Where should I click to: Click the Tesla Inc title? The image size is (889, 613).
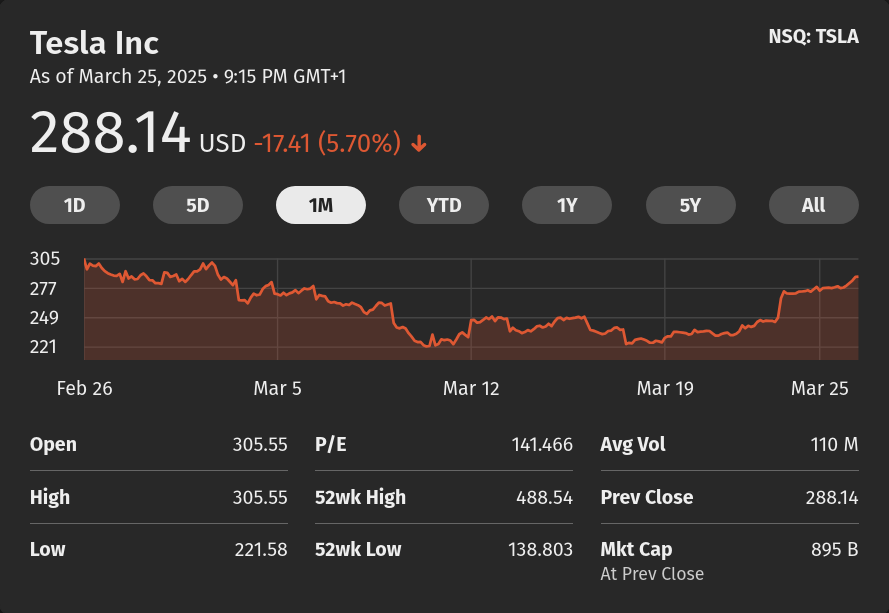coord(94,43)
